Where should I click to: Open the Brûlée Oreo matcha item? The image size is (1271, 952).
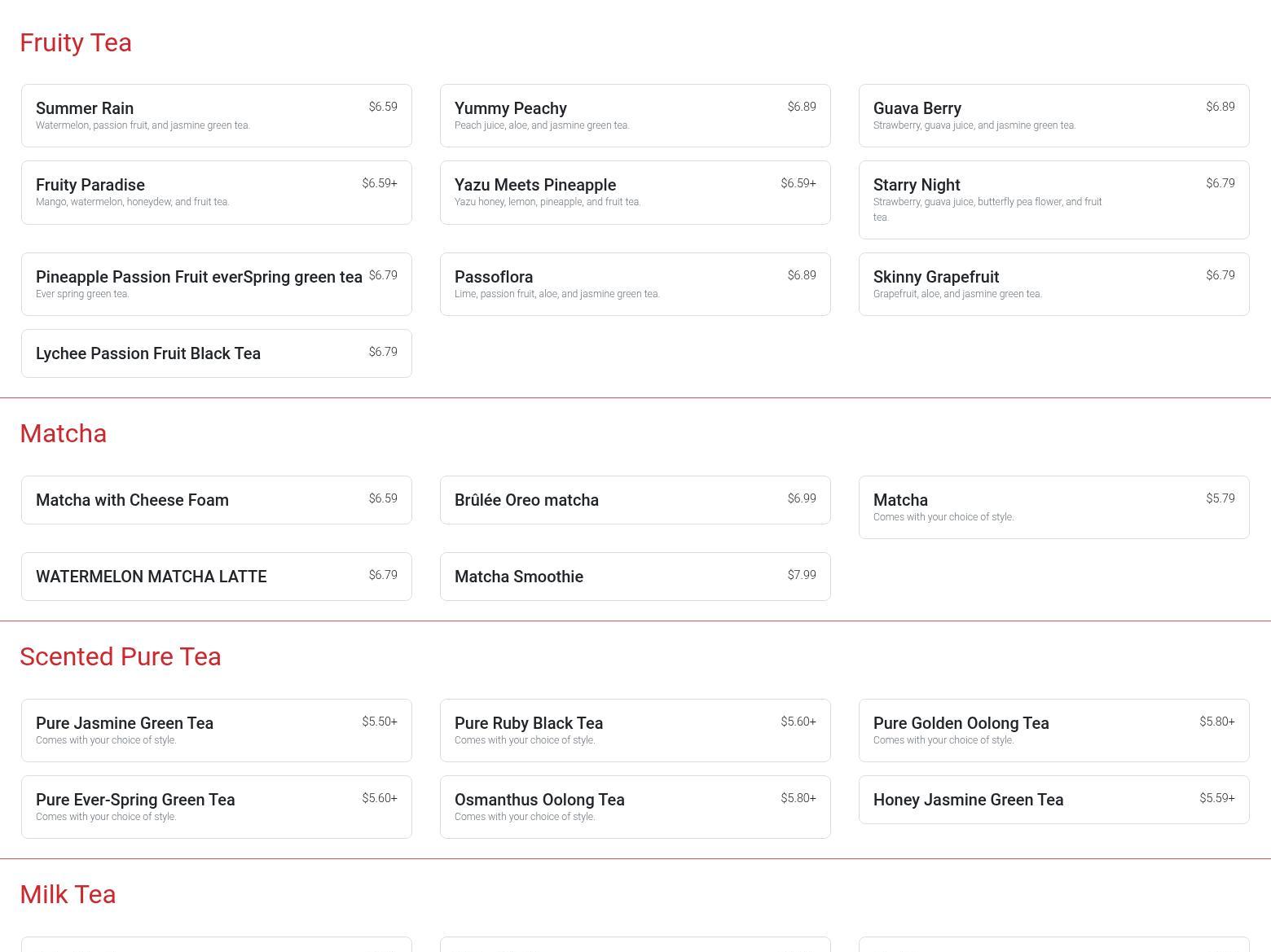pos(635,500)
